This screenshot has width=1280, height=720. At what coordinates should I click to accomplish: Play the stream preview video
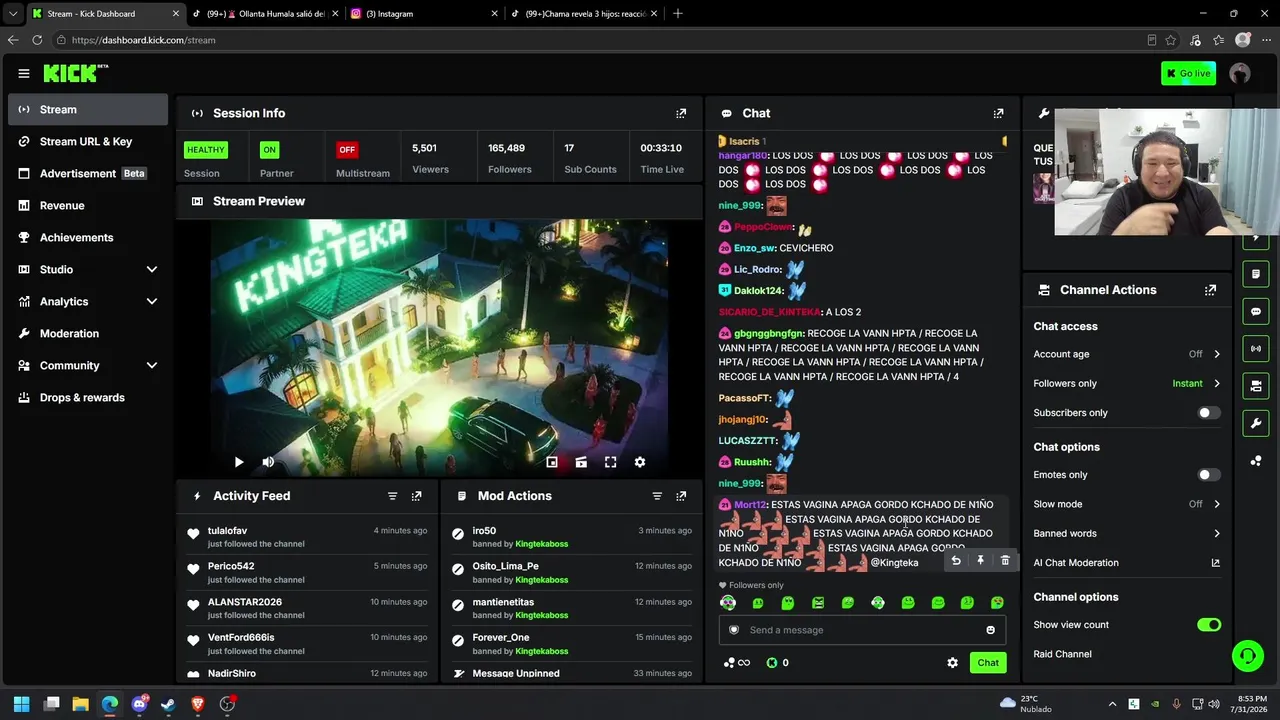pos(239,462)
